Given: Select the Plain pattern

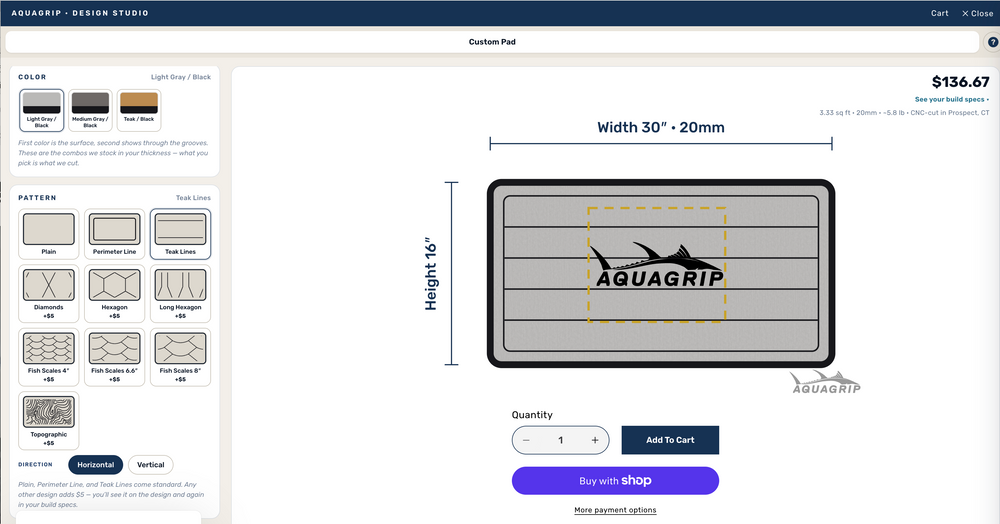Looking at the screenshot, I should click(x=48, y=234).
